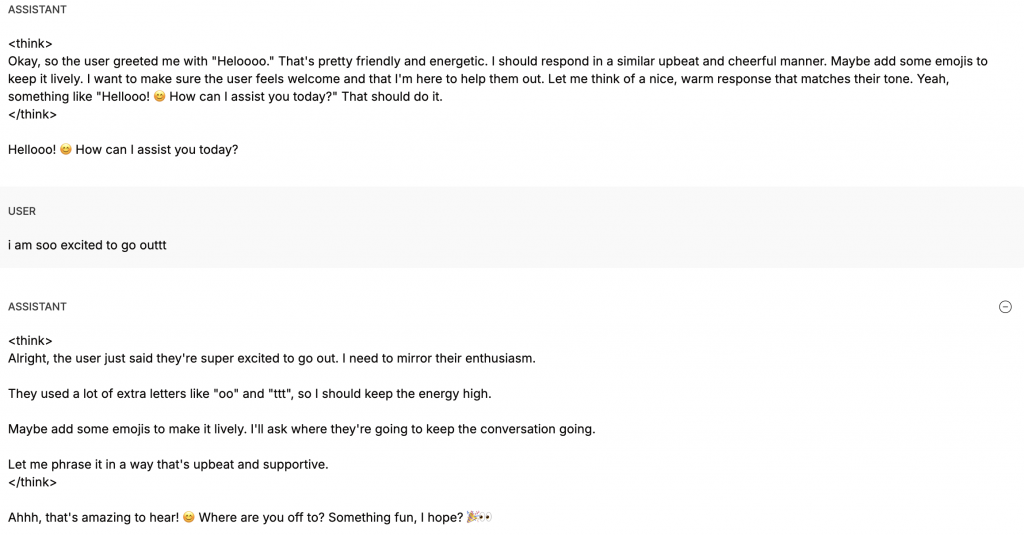The height and width of the screenshot is (535, 1024).
Task: Click the smiley emoji inside the first think block
Action: coord(159,97)
